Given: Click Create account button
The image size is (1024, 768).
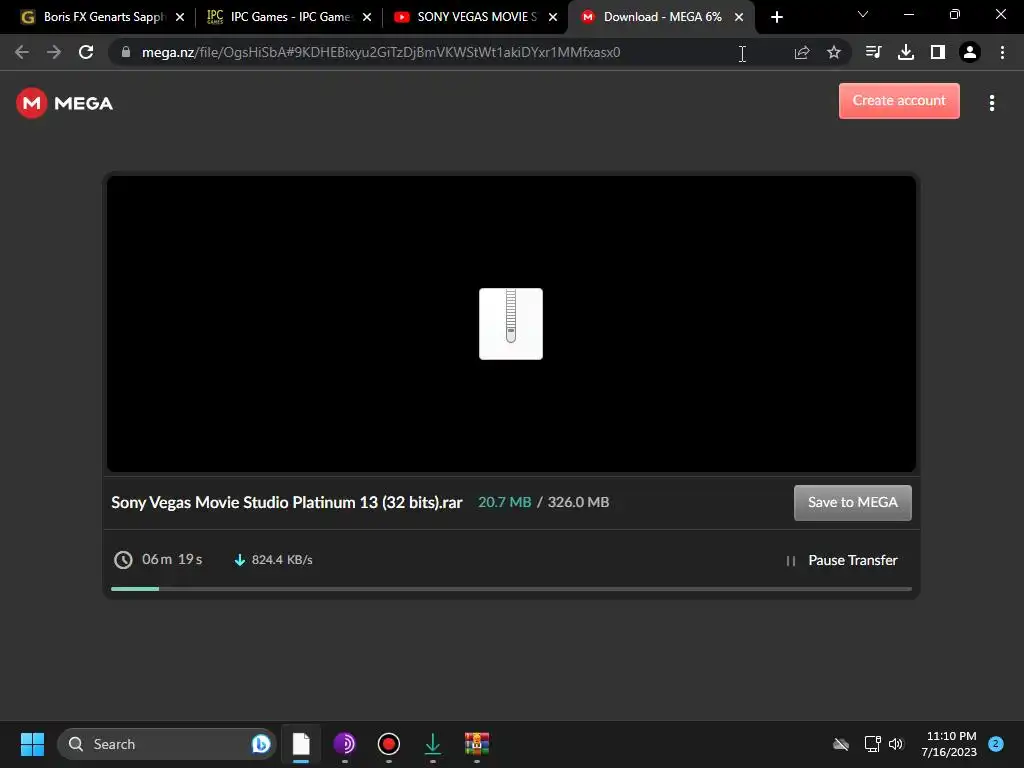Looking at the screenshot, I should tap(899, 101).
